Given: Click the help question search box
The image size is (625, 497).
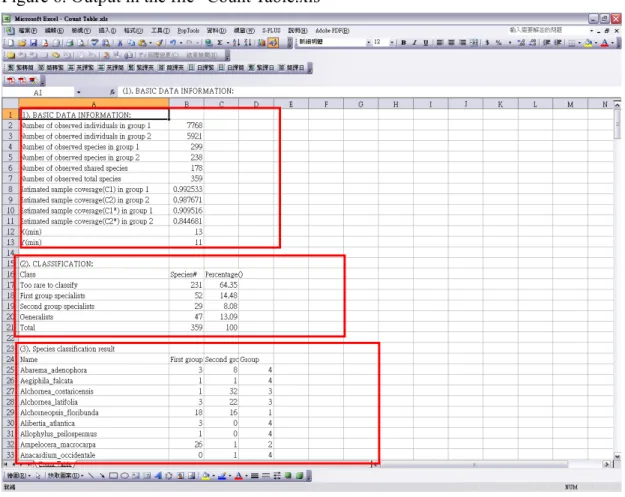Looking at the screenshot, I should click(547, 30).
